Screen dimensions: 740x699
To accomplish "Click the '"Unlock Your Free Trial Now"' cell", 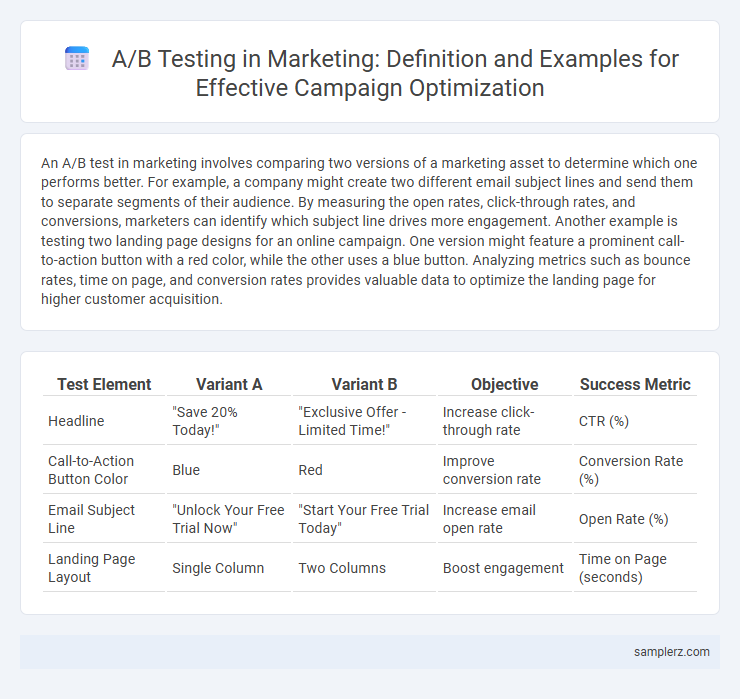I will click(x=229, y=519).
